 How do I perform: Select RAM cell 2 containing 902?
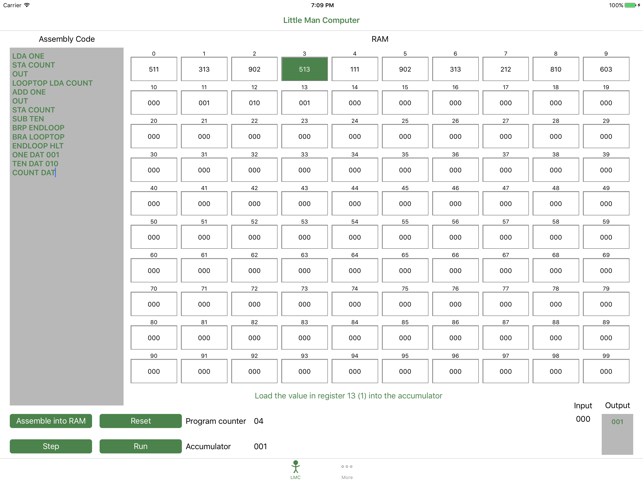[254, 69]
